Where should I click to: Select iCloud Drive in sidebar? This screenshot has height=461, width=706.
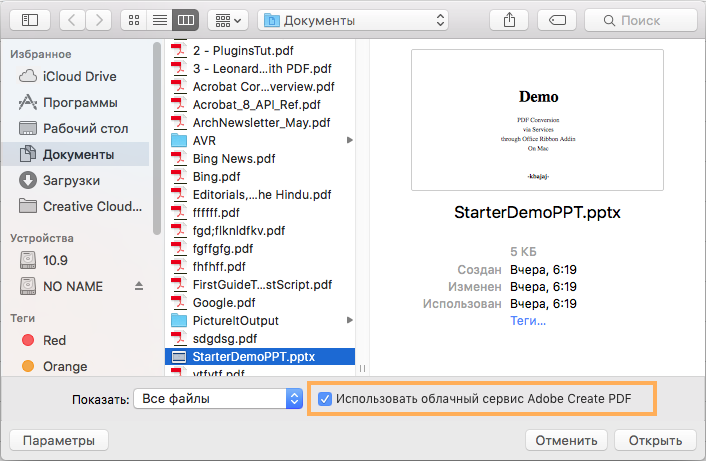click(76, 77)
